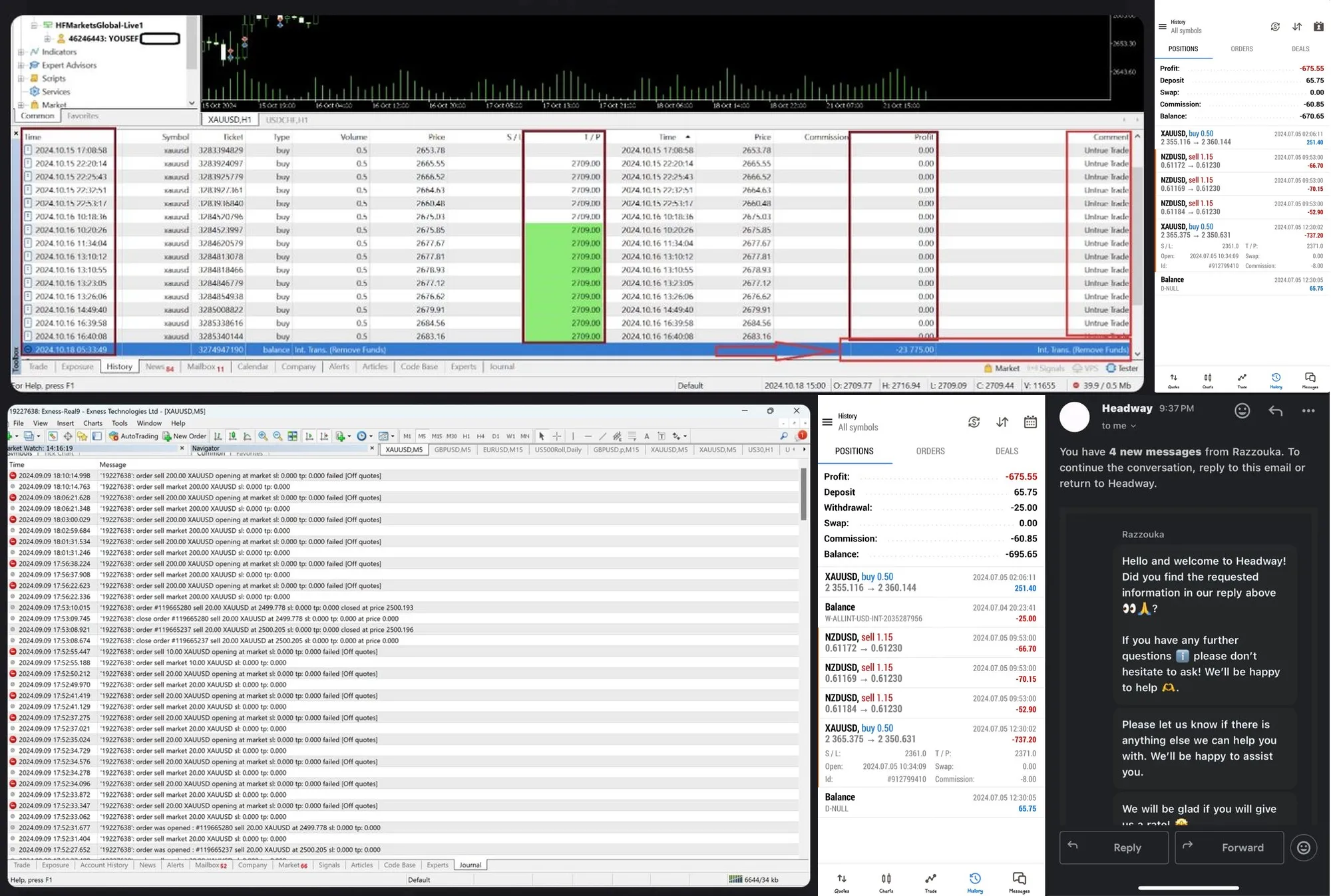This screenshot has height=896, width=1331.
Task: Toggle the M30 timeframe button
Action: [x=452, y=436]
